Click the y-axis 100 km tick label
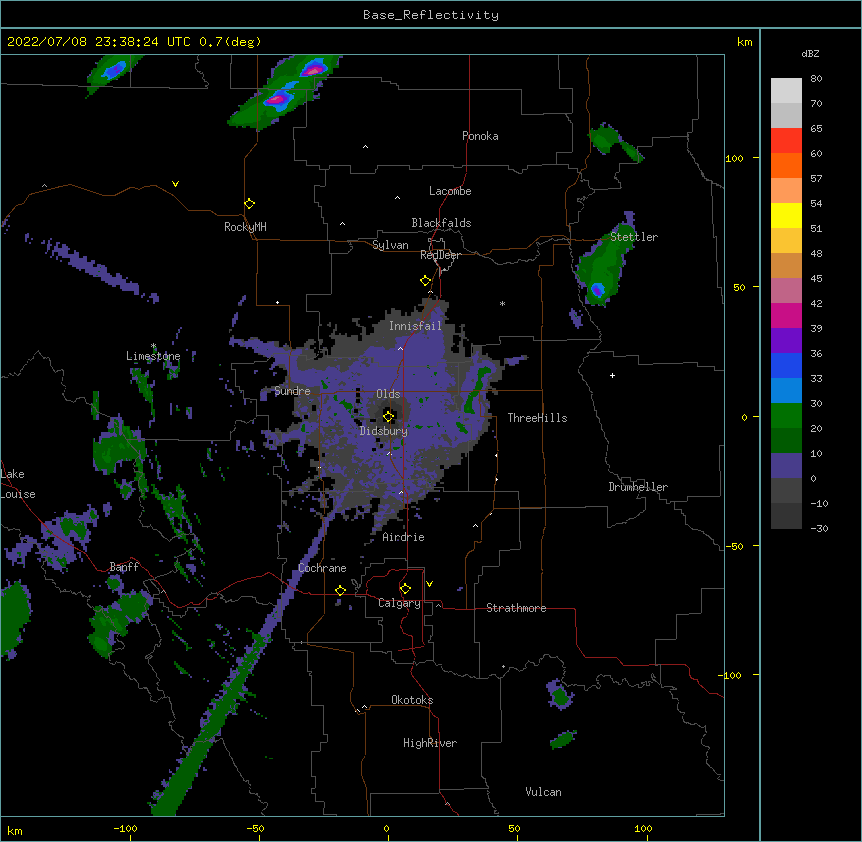Image resolution: width=862 pixels, height=842 pixels. click(734, 159)
